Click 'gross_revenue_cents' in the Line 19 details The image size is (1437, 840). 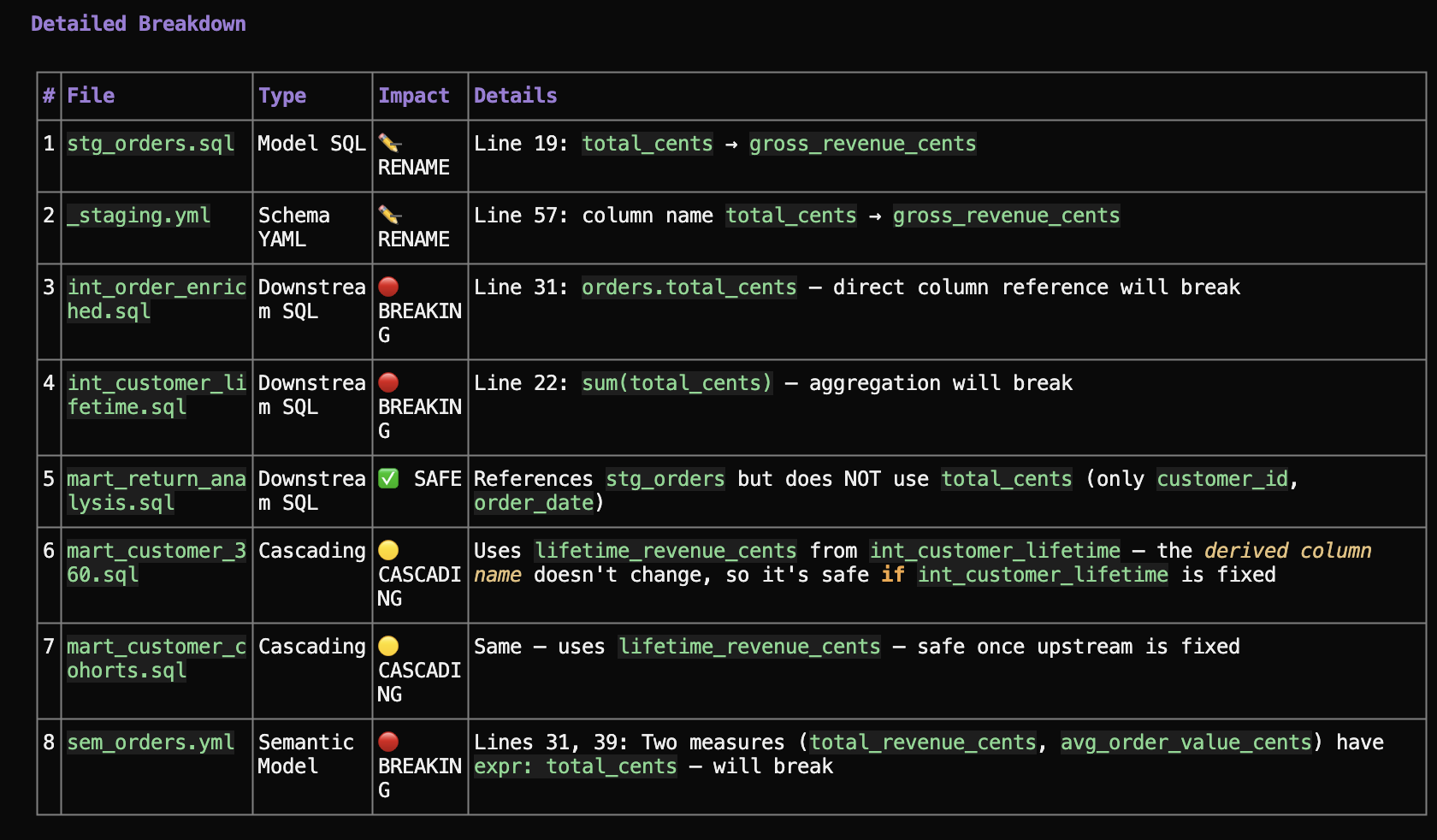863,144
